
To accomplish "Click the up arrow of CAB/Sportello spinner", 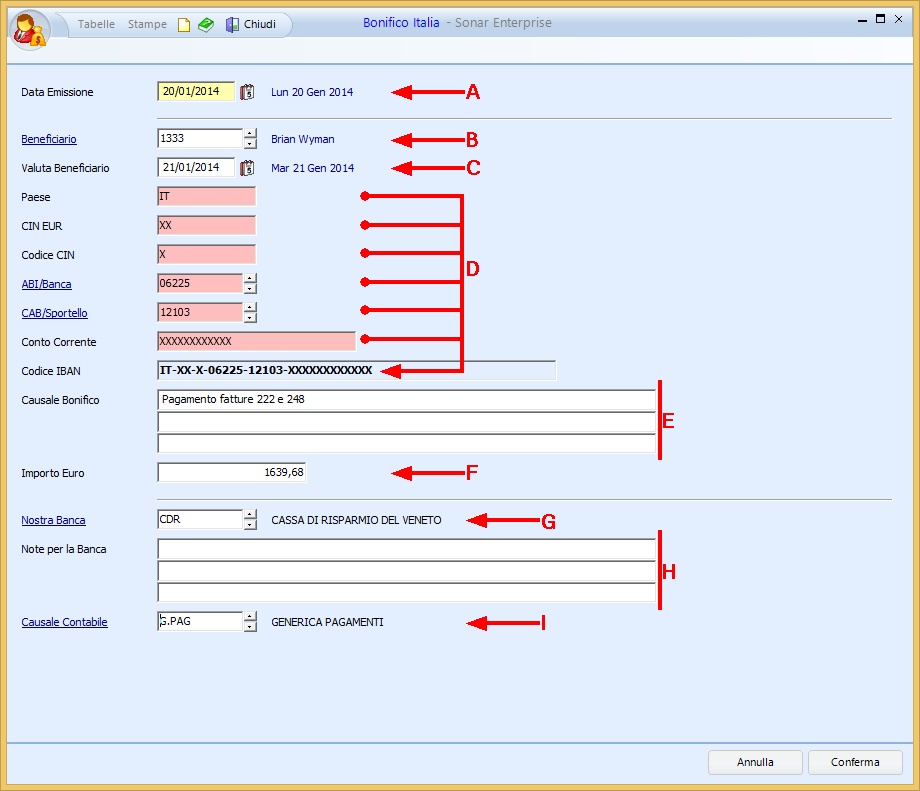I will [x=250, y=307].
